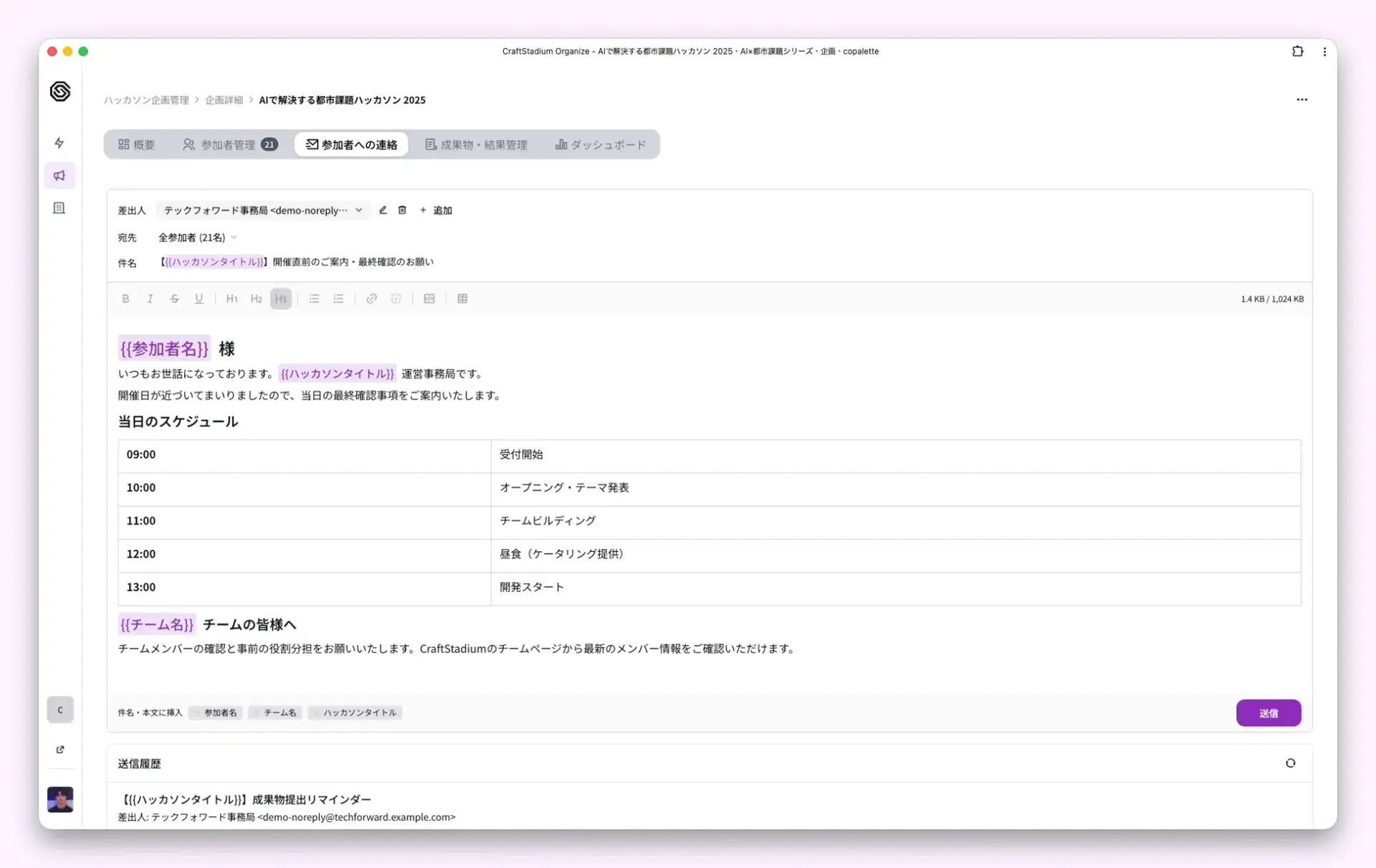
Task: Toggle bold formatting in the editor
Action: click(126, 299)
